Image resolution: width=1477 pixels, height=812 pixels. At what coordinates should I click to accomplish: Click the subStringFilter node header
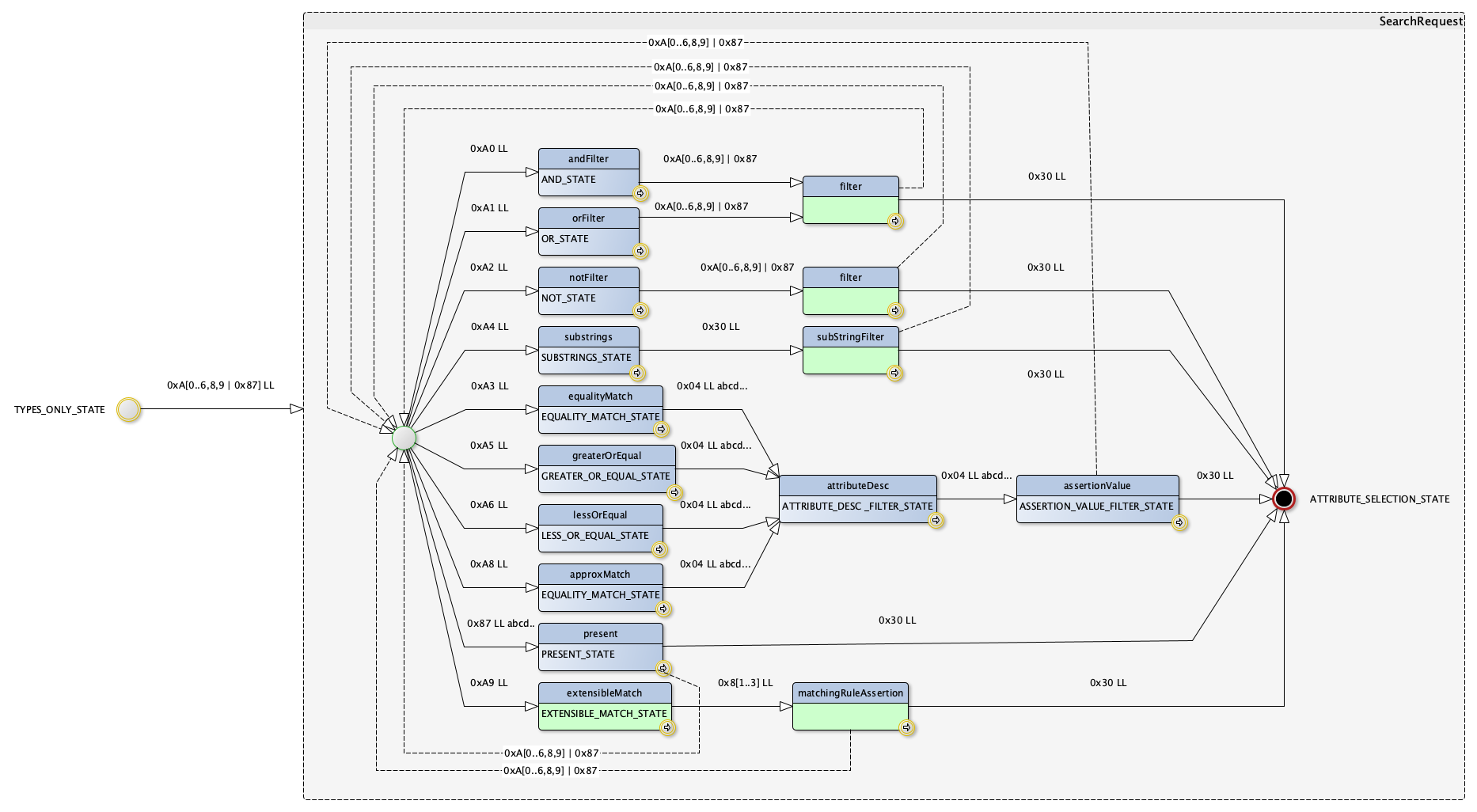850,336
